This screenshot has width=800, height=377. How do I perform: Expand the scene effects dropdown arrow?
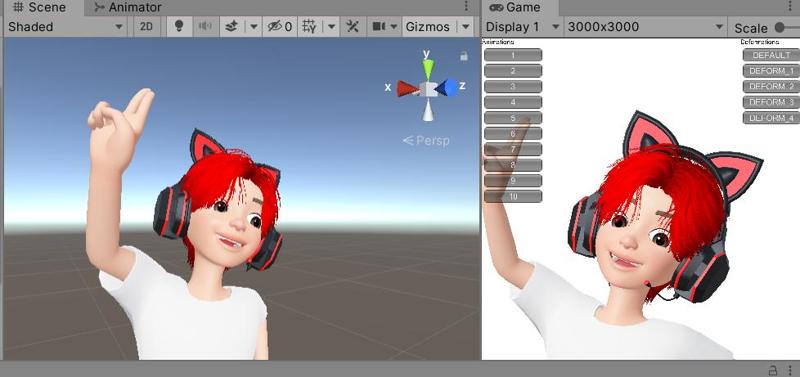click(254, 27)
